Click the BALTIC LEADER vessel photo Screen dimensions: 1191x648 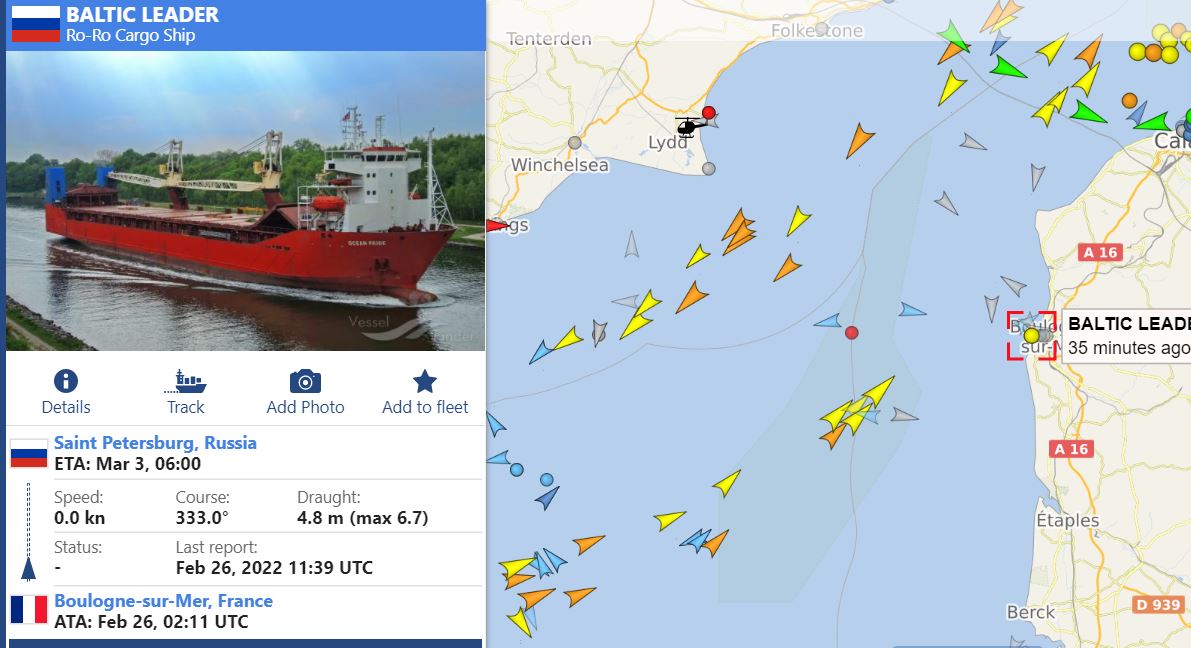[x=245, y=201]
